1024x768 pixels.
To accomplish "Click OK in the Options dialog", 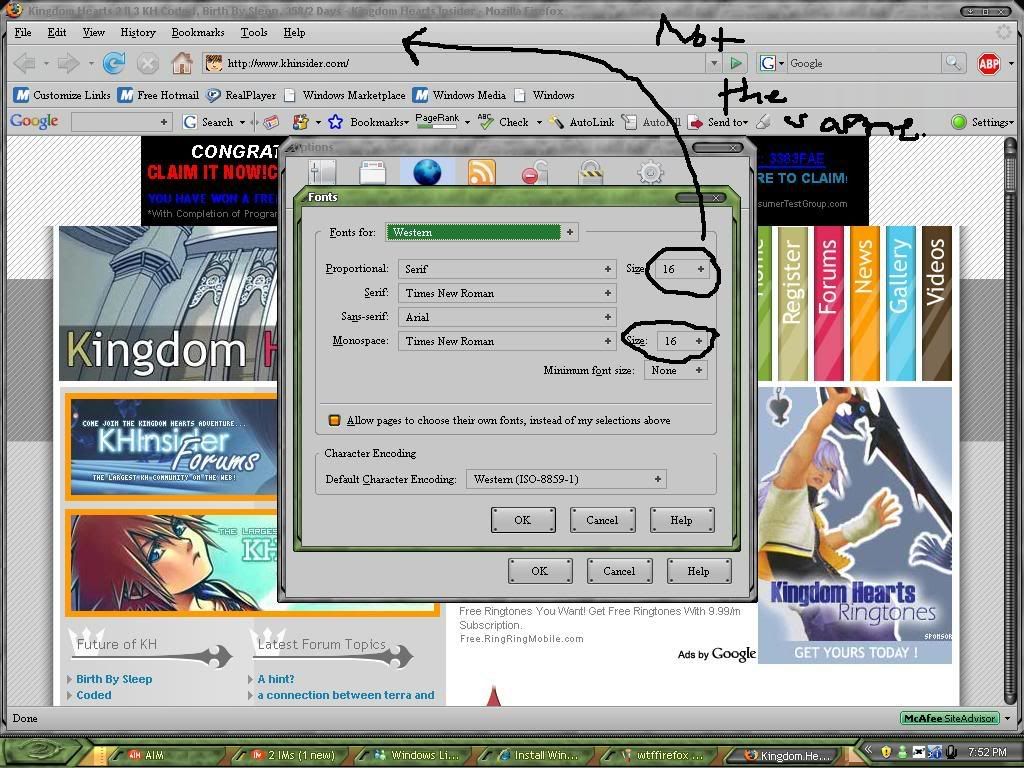I will 539,571.
